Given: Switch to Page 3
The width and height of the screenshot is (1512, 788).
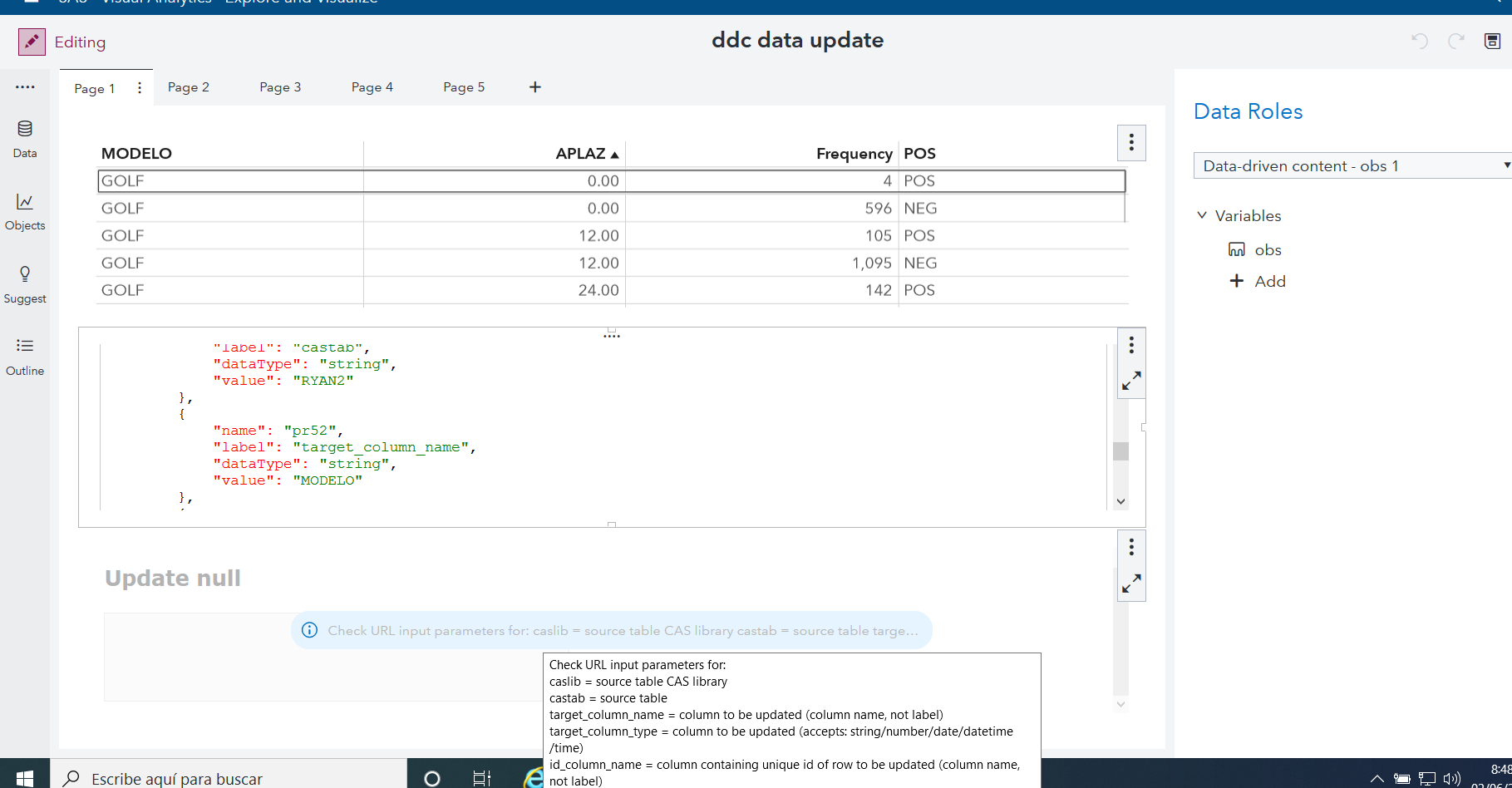Looking at the screenshot, I should 279,86.
